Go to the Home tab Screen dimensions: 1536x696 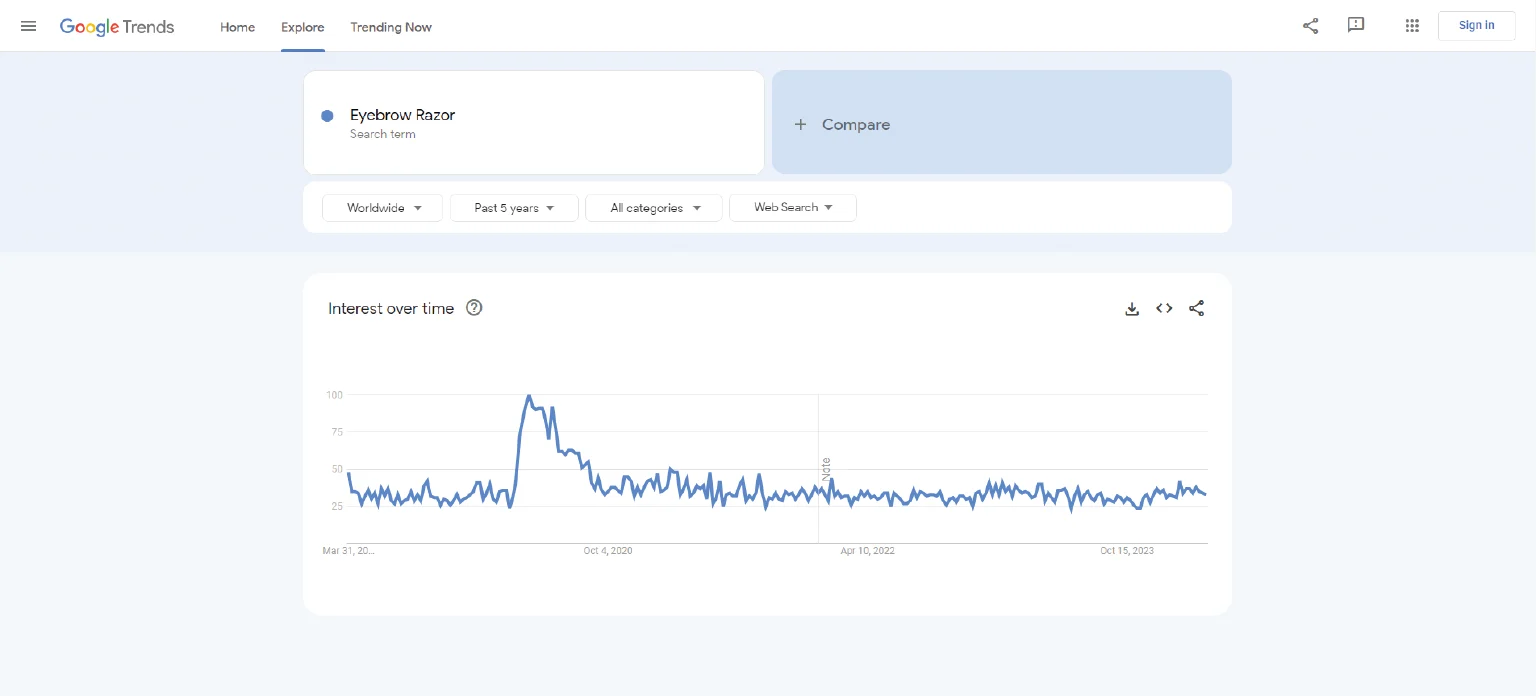click(237, 27)
